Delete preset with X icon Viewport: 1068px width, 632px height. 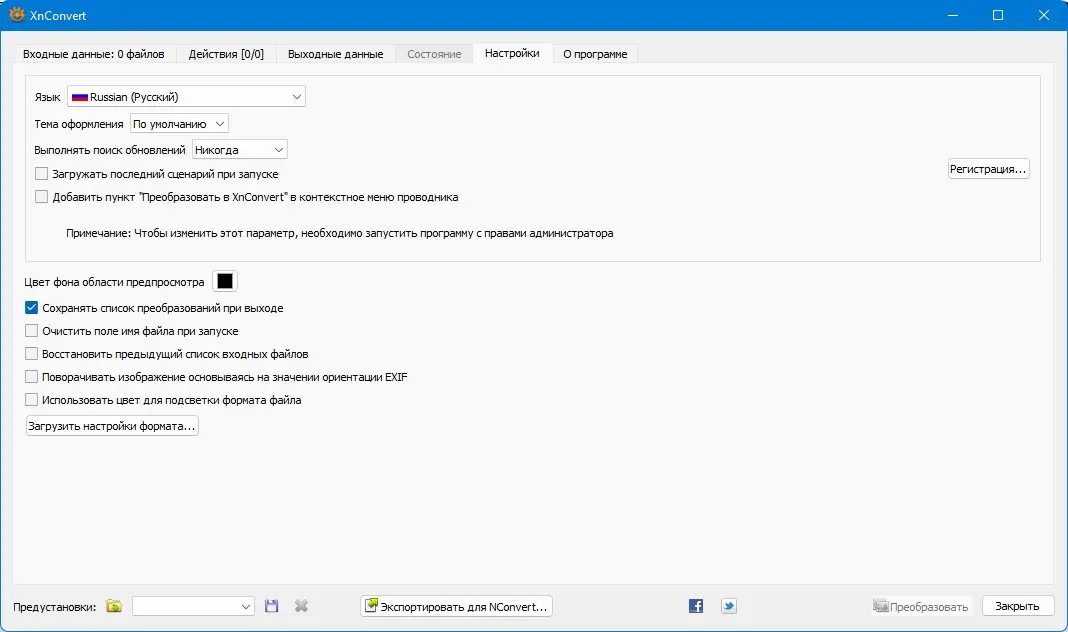(x=301, y=606)
